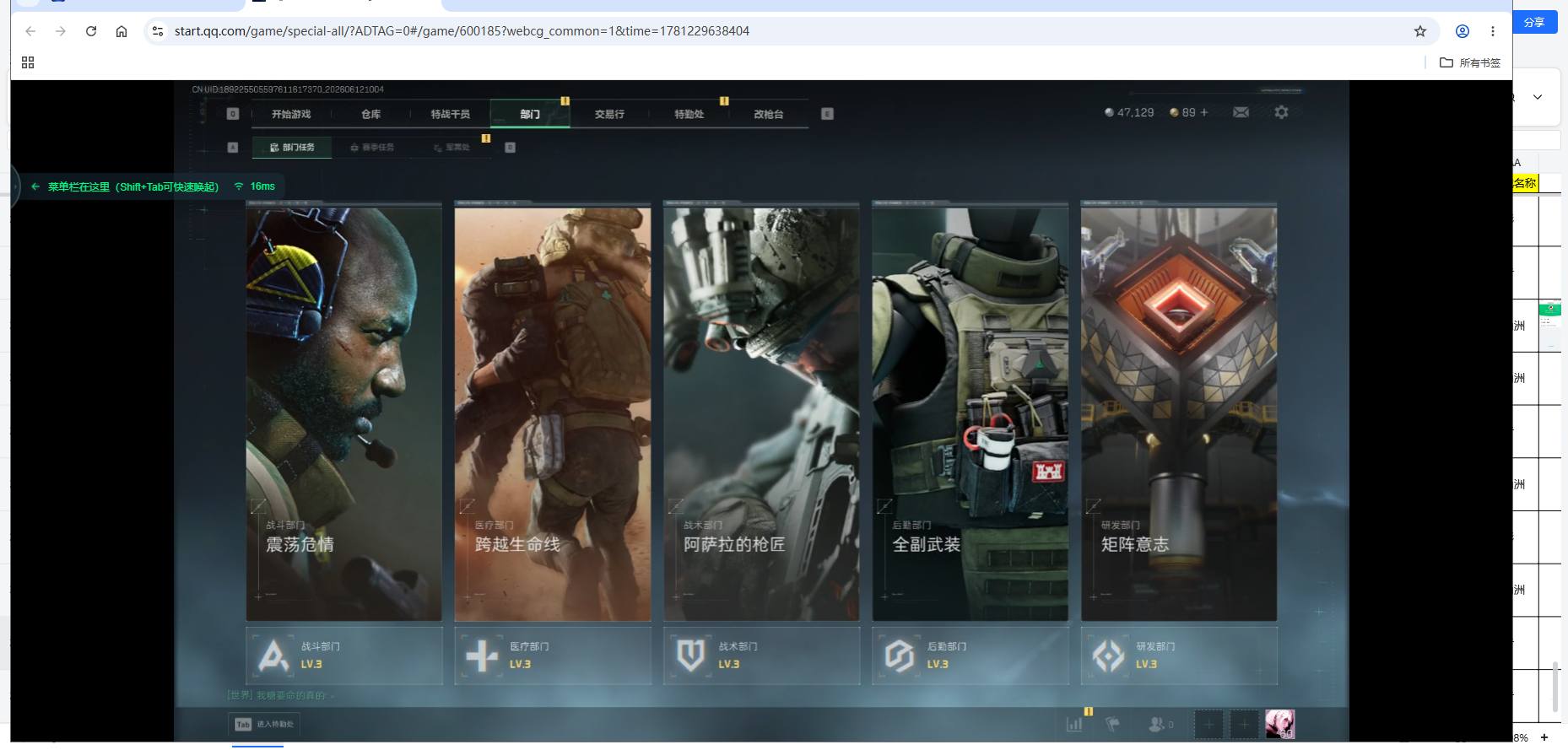Reload the browser page

point(91,31)
